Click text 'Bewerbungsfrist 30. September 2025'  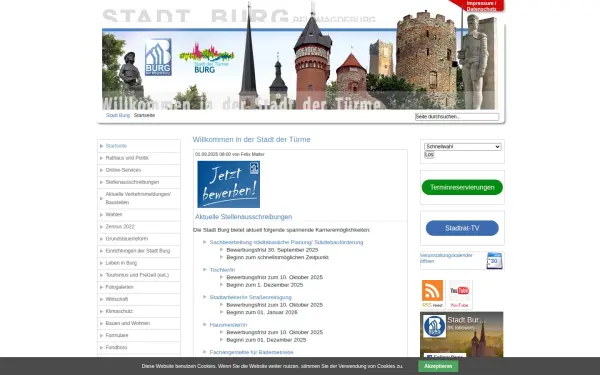coord(272,250)
